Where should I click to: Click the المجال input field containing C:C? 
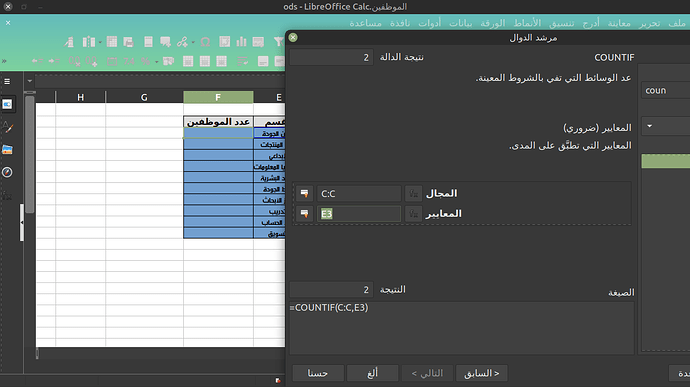(359, 193)
